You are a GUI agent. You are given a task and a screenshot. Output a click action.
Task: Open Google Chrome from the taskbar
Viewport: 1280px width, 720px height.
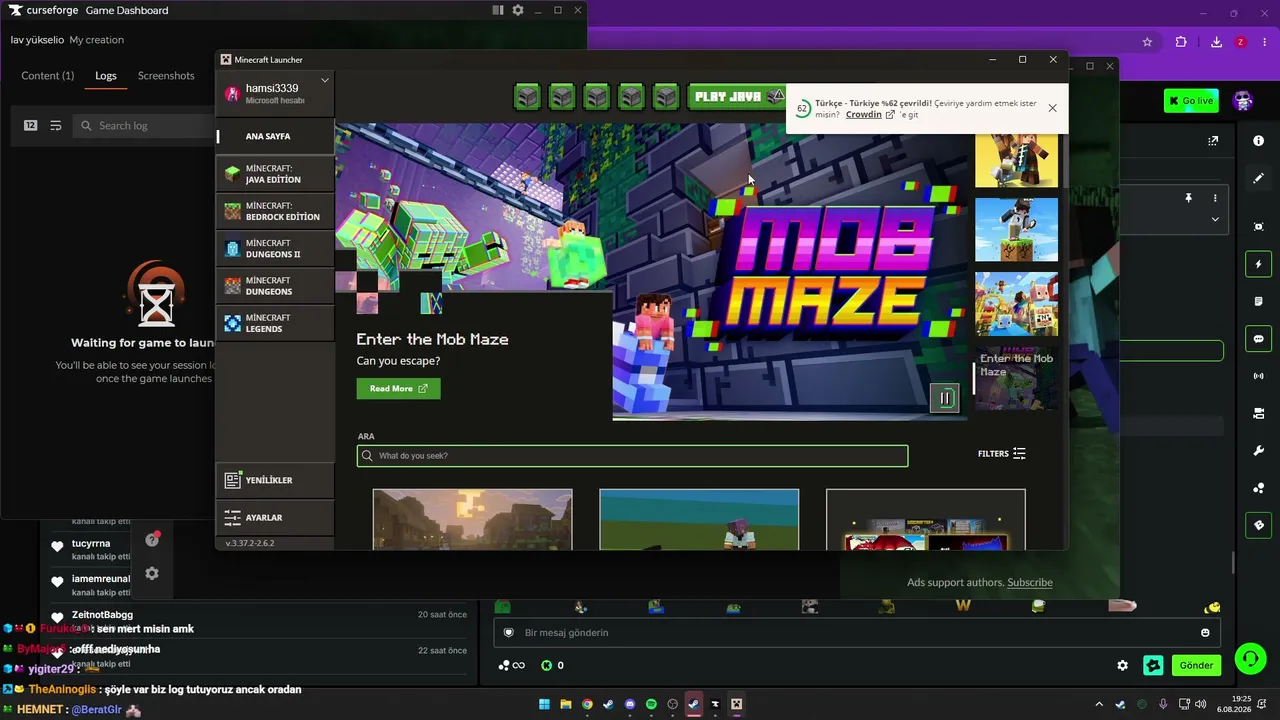tap(587, 704)
